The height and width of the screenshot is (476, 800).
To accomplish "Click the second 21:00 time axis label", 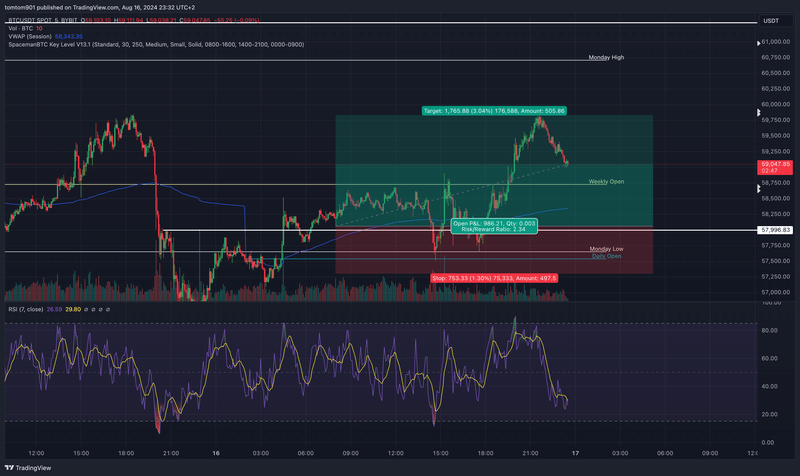I will point(530,453).
